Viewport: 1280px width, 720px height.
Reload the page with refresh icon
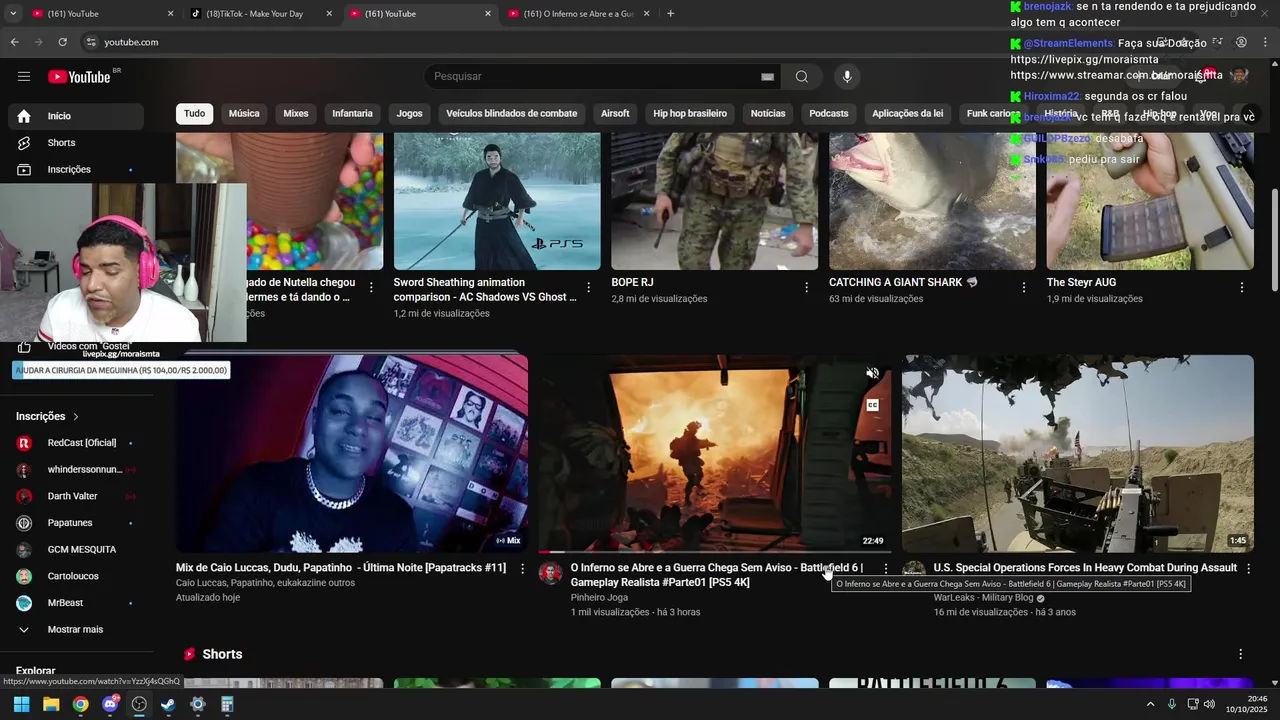[x=62, y=42]
